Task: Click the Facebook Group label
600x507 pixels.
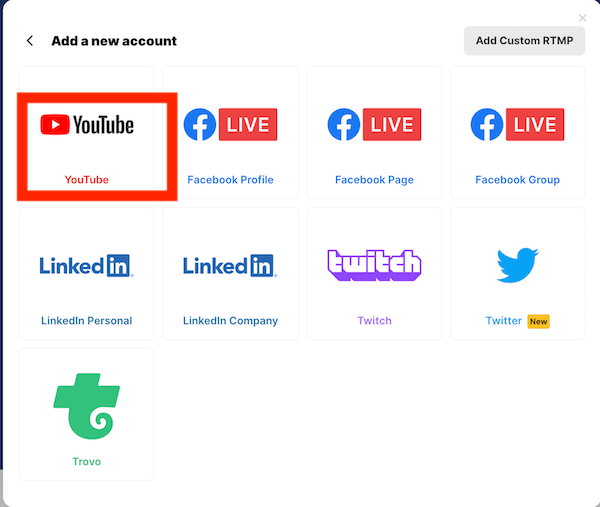Action: tap(517, 180)
